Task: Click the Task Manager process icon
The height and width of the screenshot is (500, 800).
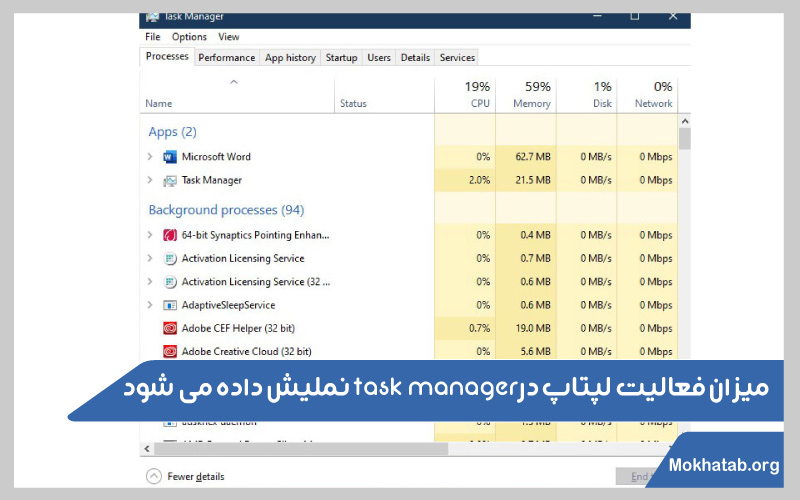Action: click(170, 181)
